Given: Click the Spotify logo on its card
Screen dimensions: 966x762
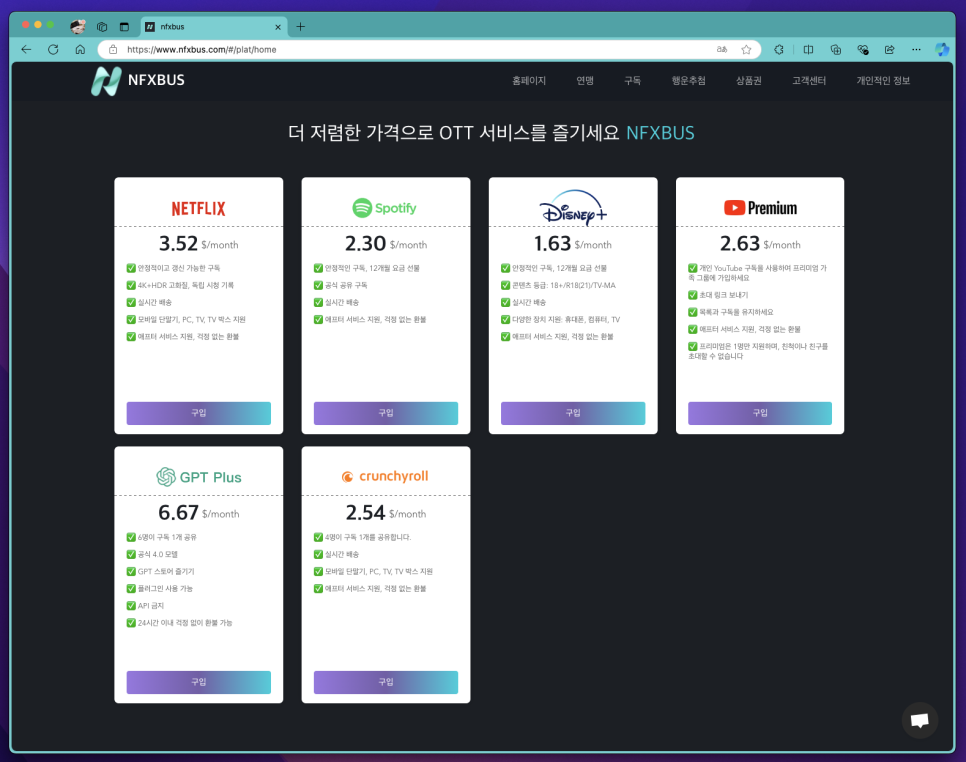Looking at the screenshot, I should tap(384, 208).
